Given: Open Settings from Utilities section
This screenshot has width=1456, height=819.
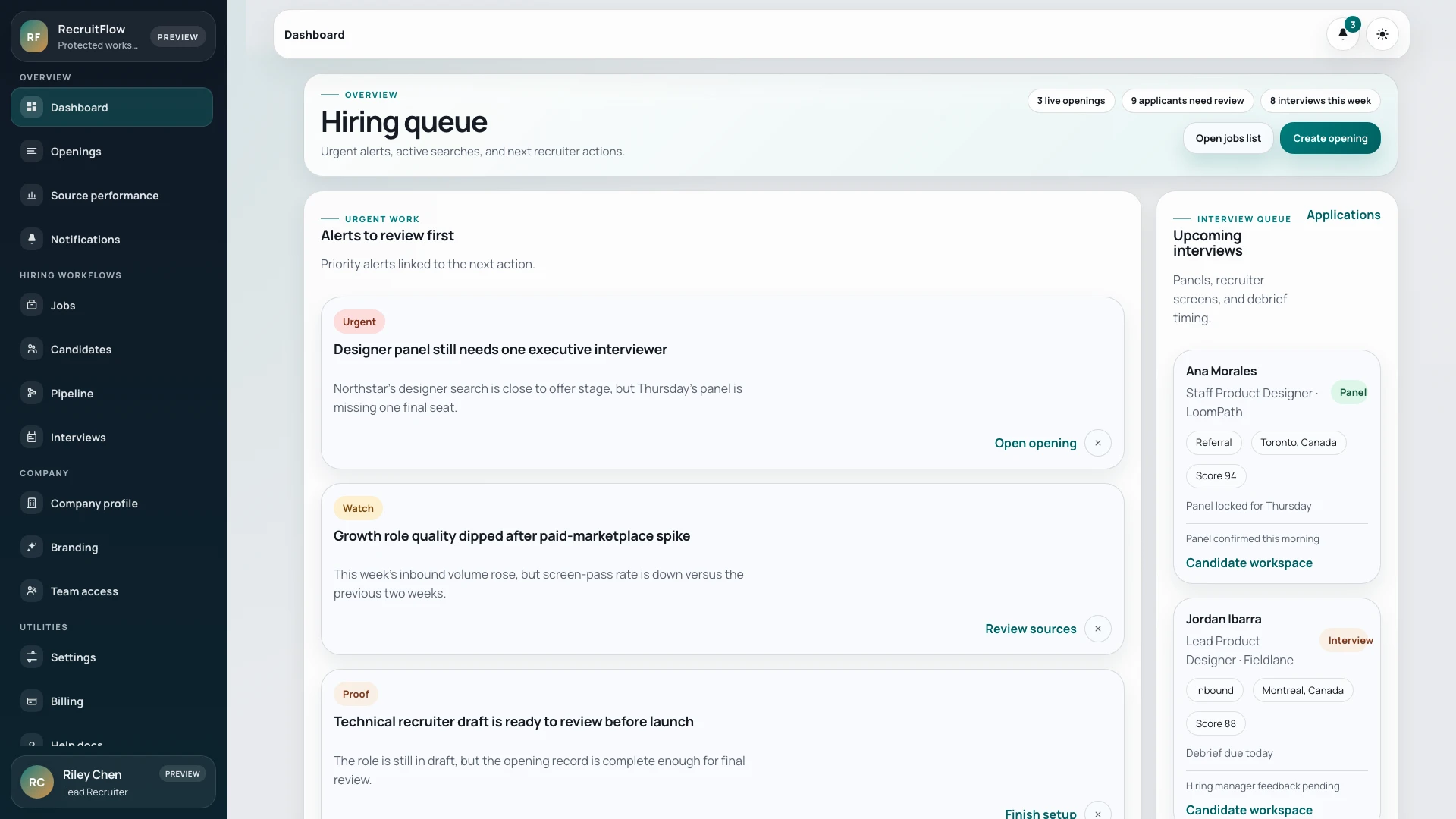Looking at the screenshot, I should click(111, 657).
